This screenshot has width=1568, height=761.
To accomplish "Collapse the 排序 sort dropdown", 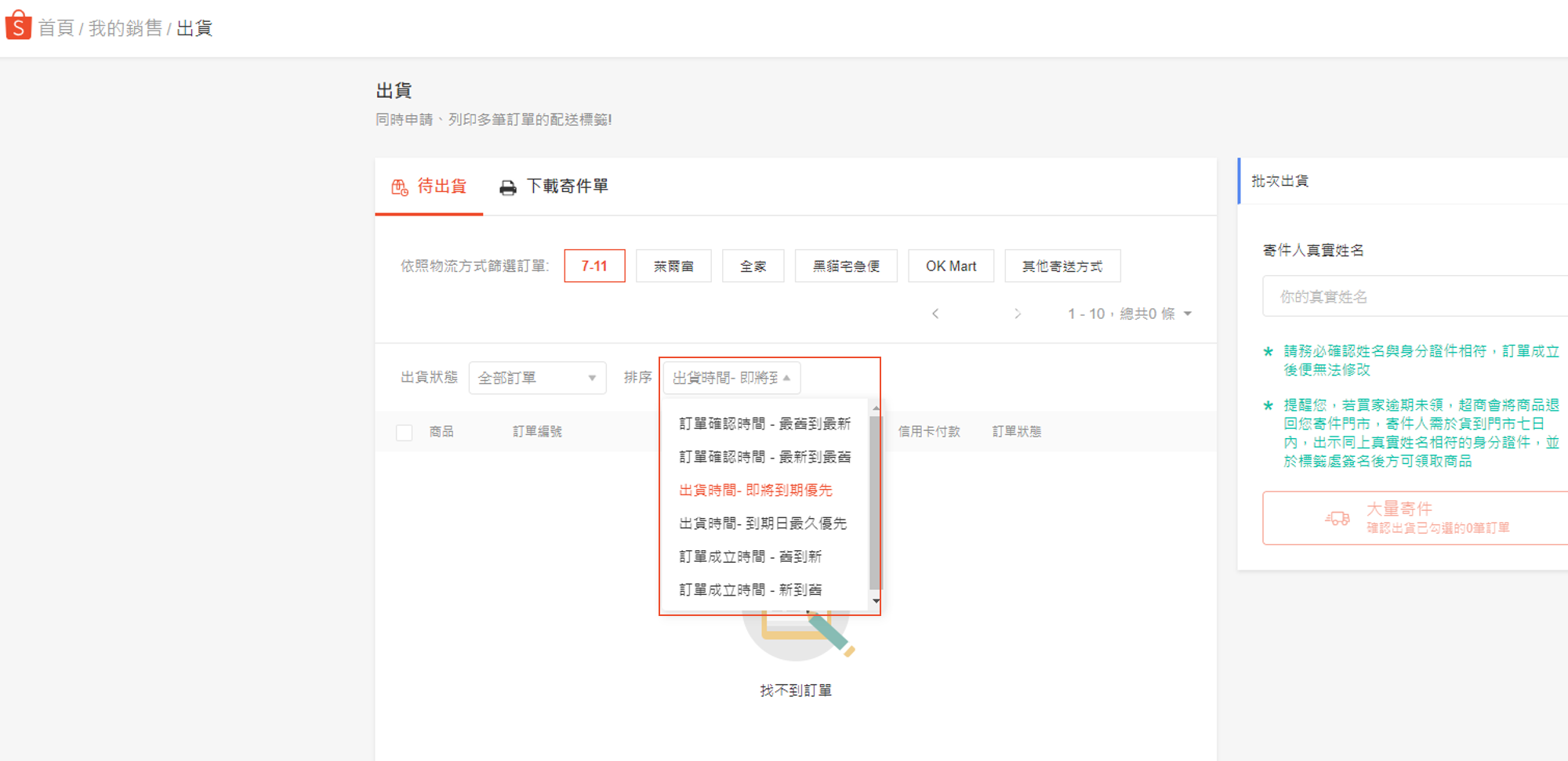I will tap(731, 378).
